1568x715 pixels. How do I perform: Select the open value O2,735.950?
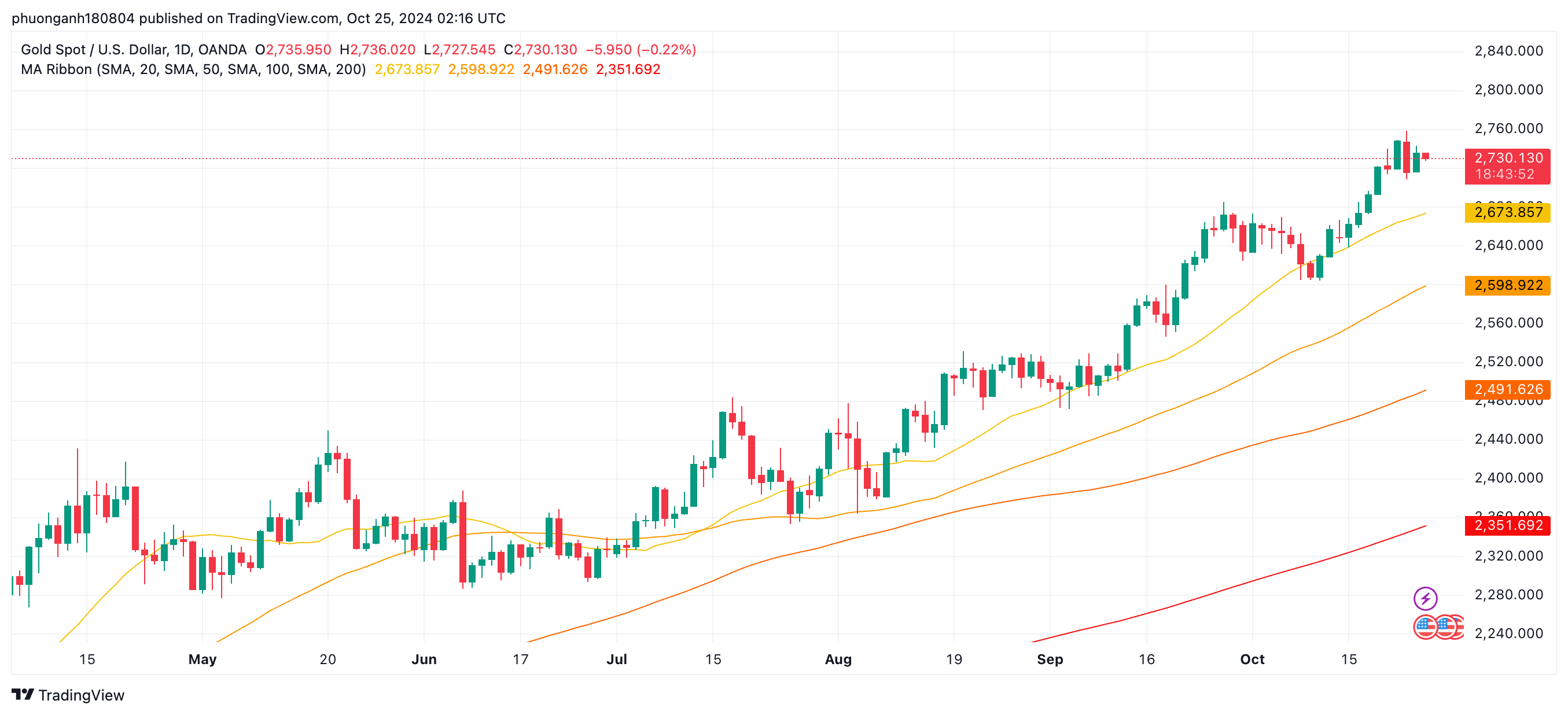pyautogui.click(x=293, y=49)
